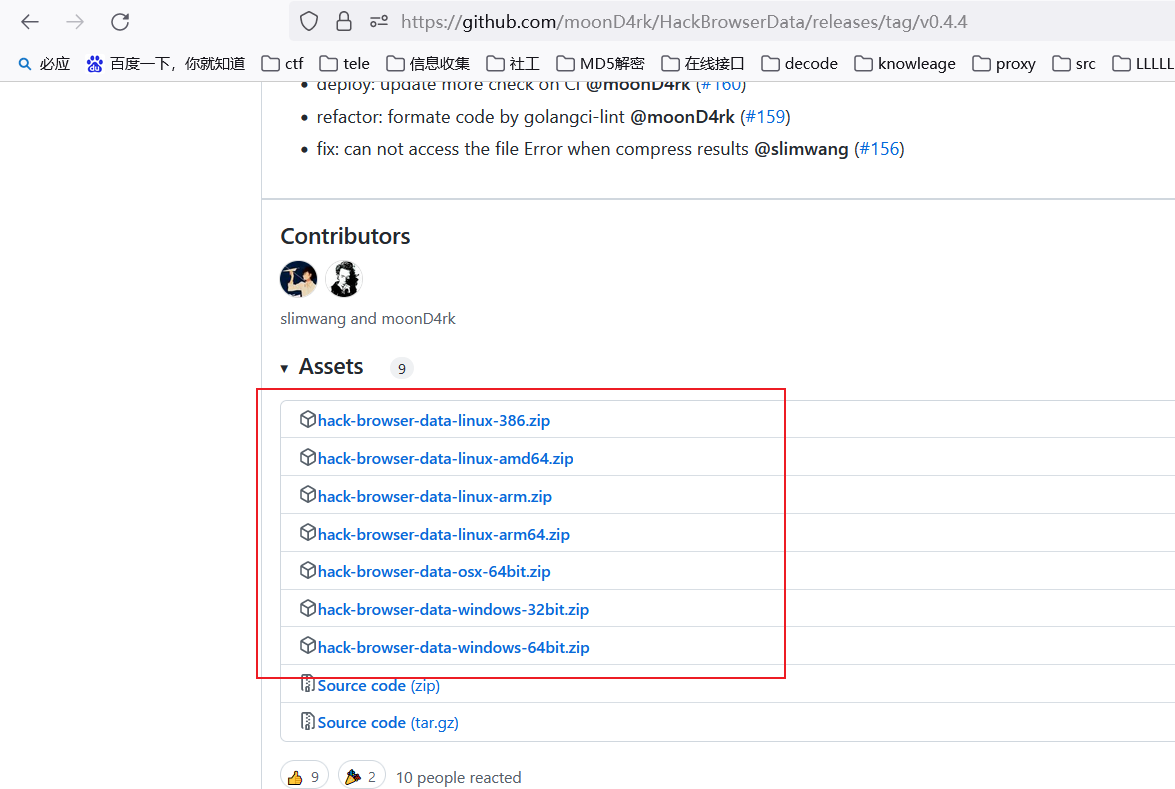Open the 百度一下 bookmark
Screen dimensions: 1175x789
pos(166,64)
